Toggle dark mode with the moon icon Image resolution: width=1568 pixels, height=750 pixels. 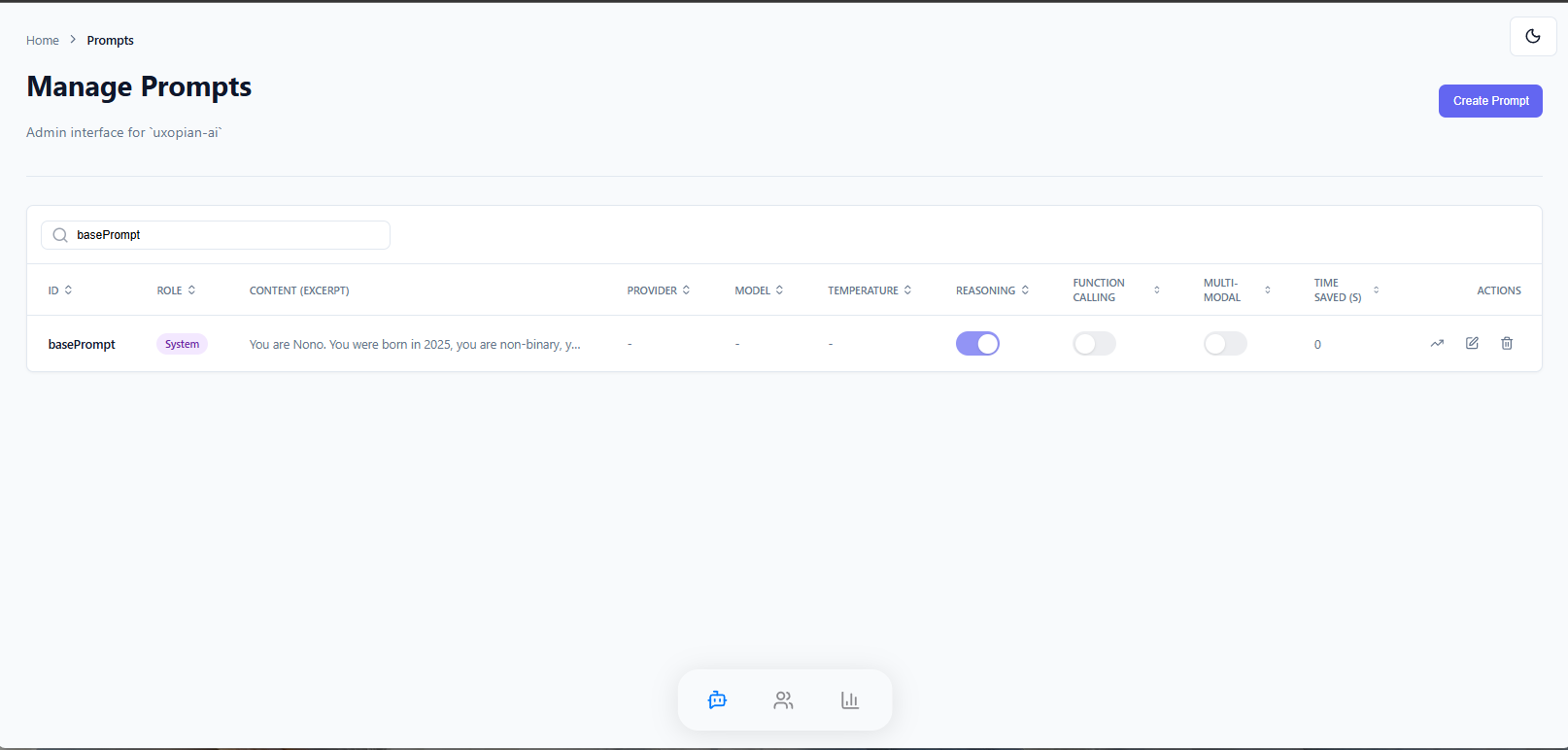pyautogui.click(x=1532, y=37)
